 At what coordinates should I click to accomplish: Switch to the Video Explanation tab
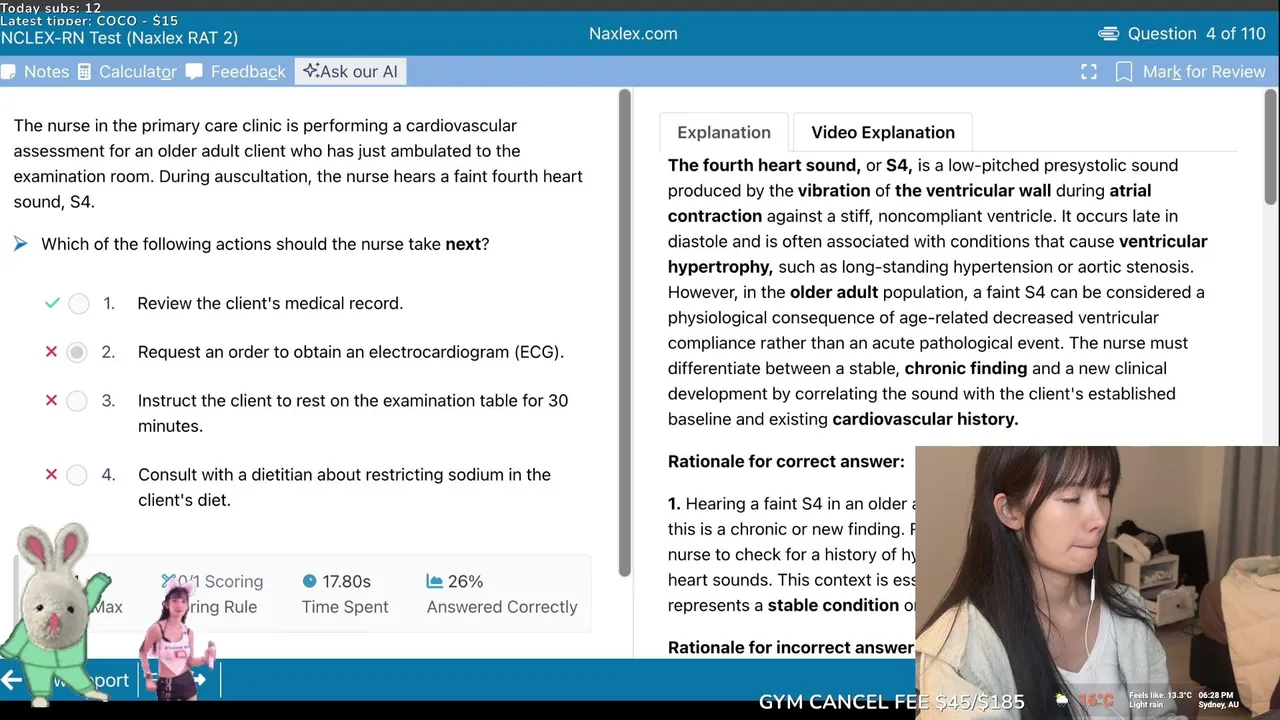click(x=883, y=132)
